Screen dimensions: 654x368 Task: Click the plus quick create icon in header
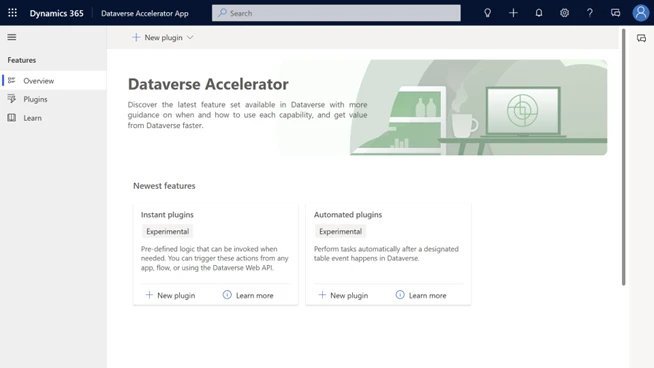(513, 13)
